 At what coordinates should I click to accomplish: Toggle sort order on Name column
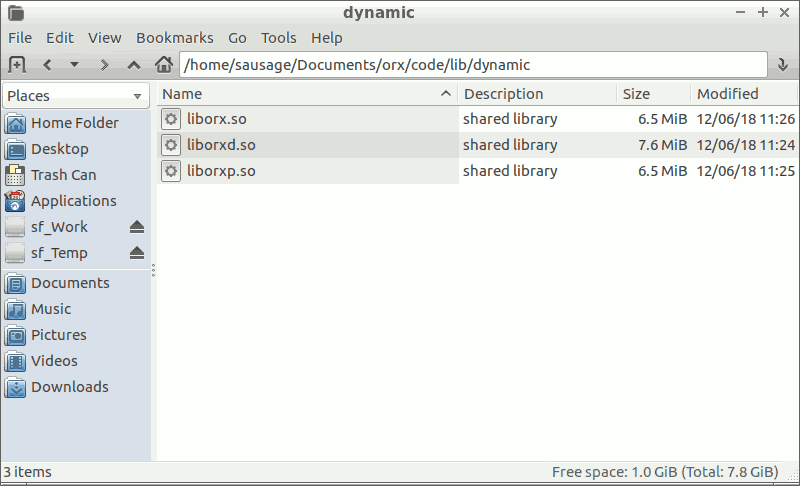(308, 94)
